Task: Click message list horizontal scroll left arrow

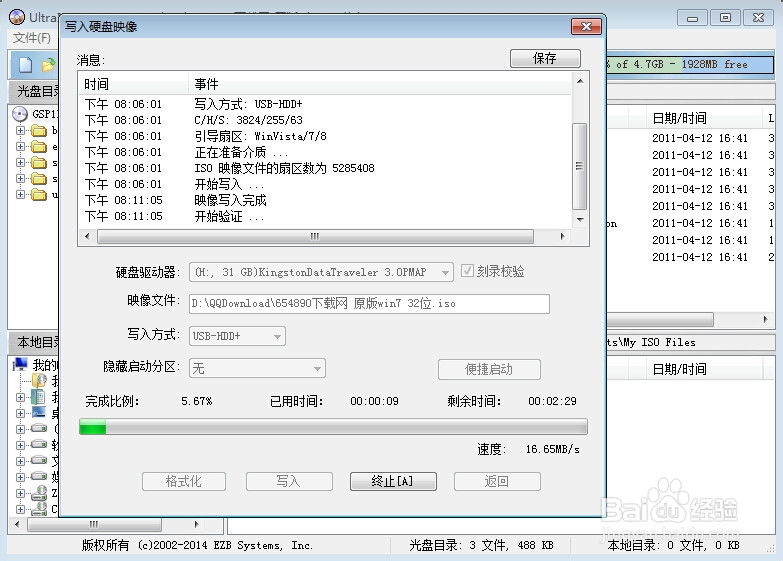Action: point(87,236)
